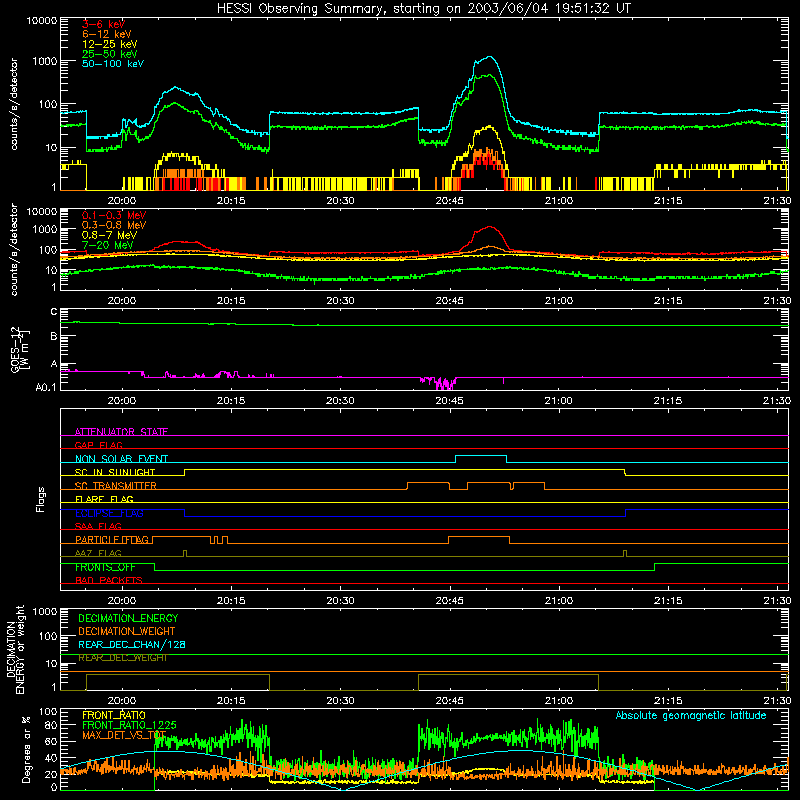Click the 21:15 tick label under top plot
Screen dimensions: 800x800
tap(668, 201)
